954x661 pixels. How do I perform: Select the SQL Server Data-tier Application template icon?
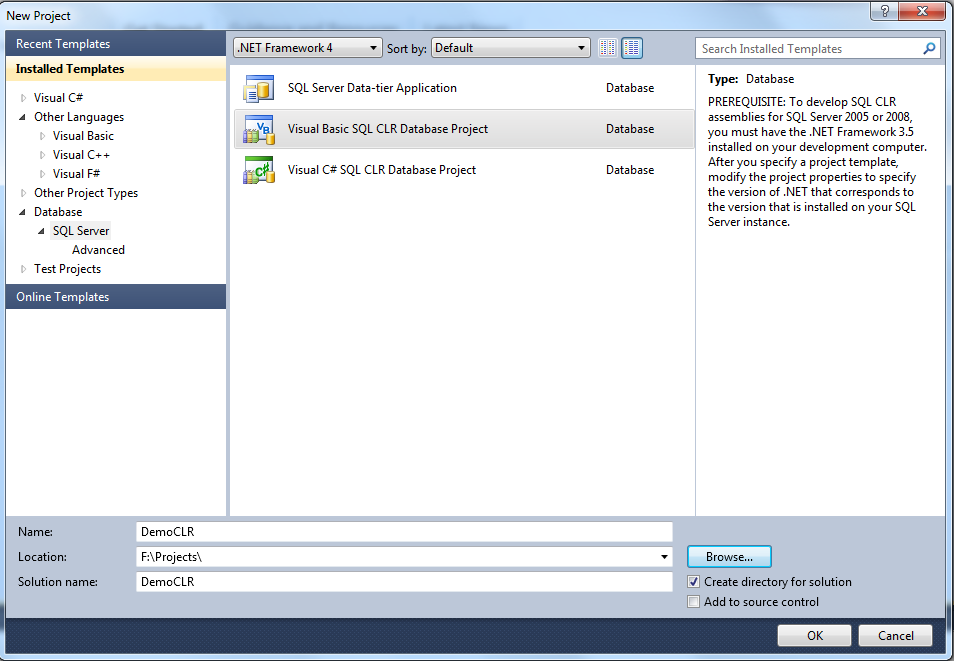coord(259,87)
